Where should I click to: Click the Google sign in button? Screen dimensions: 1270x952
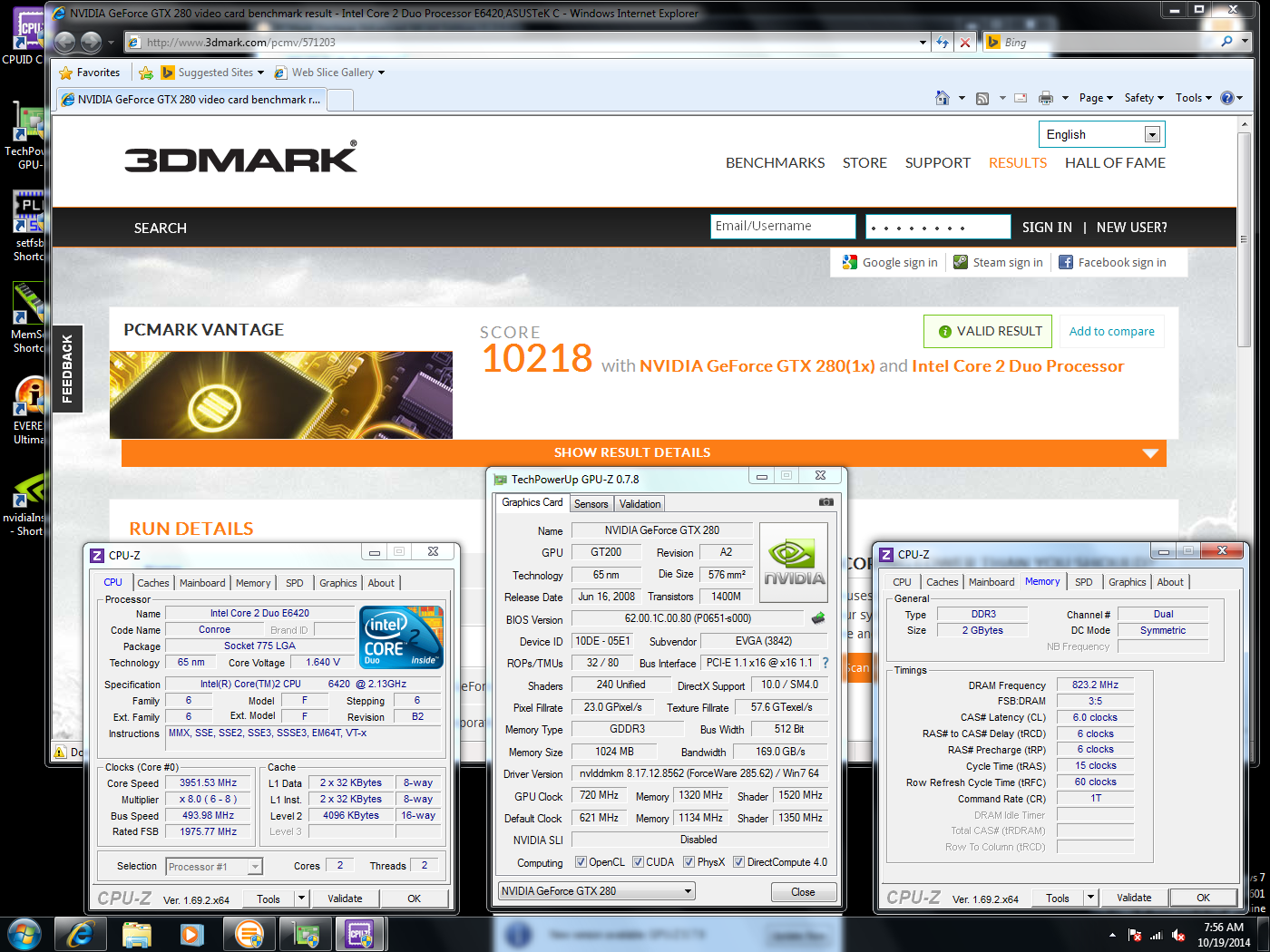[890, 262]
